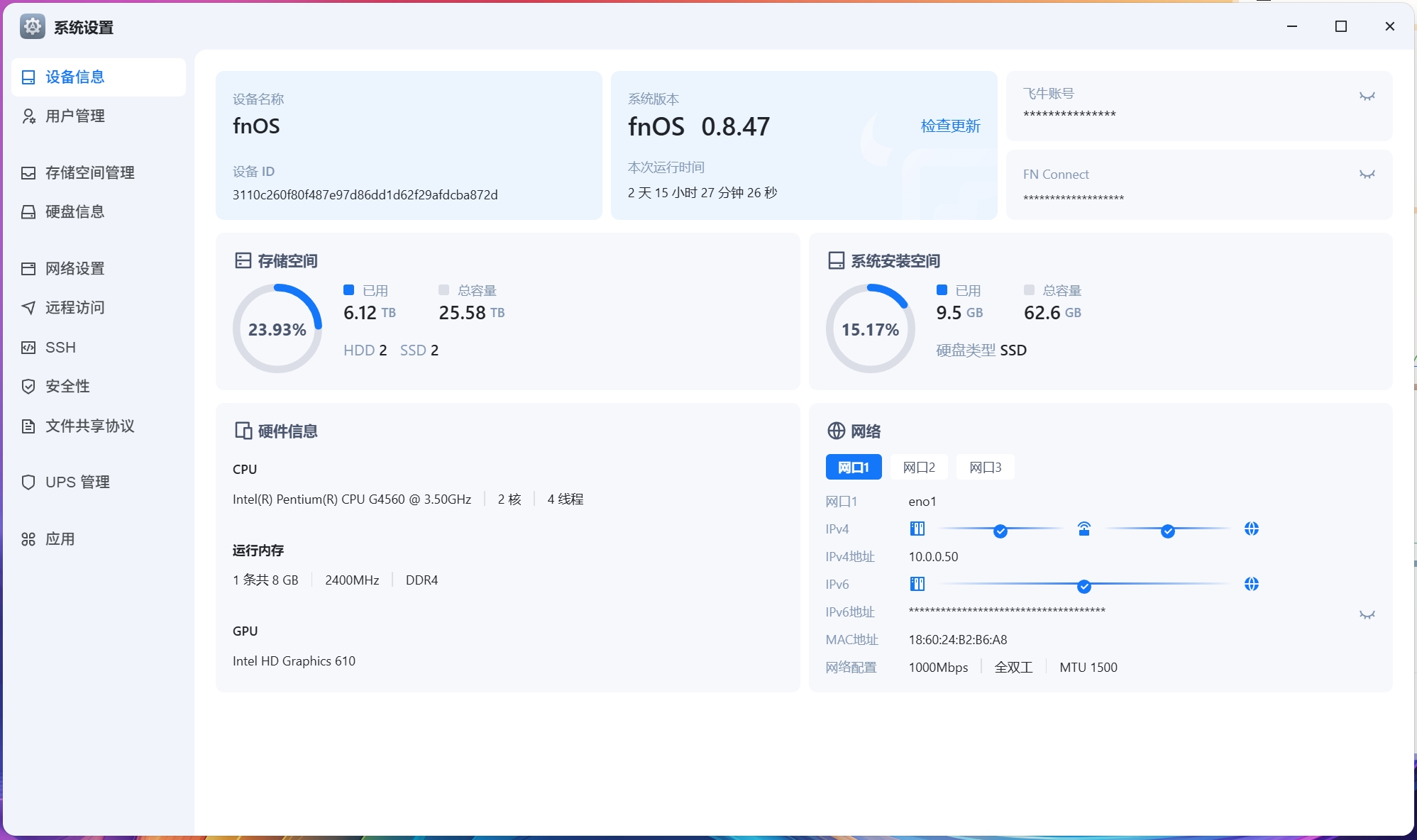Minimize the 系统设置 window
The height and width of the screenshot is (840, 1417).
pyautogui.click(x=1292, y=26)
